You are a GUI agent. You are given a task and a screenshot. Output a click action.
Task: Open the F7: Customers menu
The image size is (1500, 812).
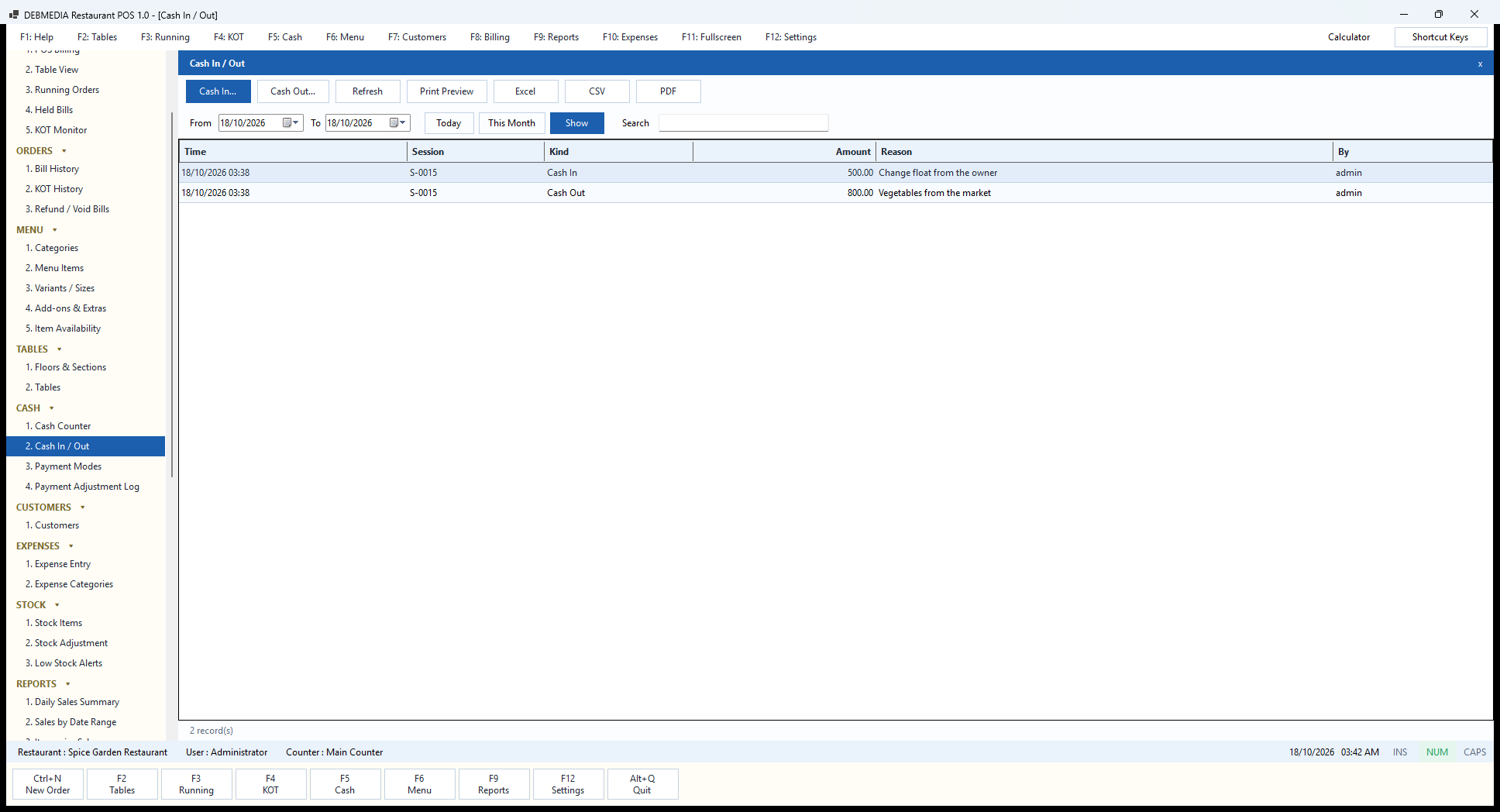pos(417,37)
